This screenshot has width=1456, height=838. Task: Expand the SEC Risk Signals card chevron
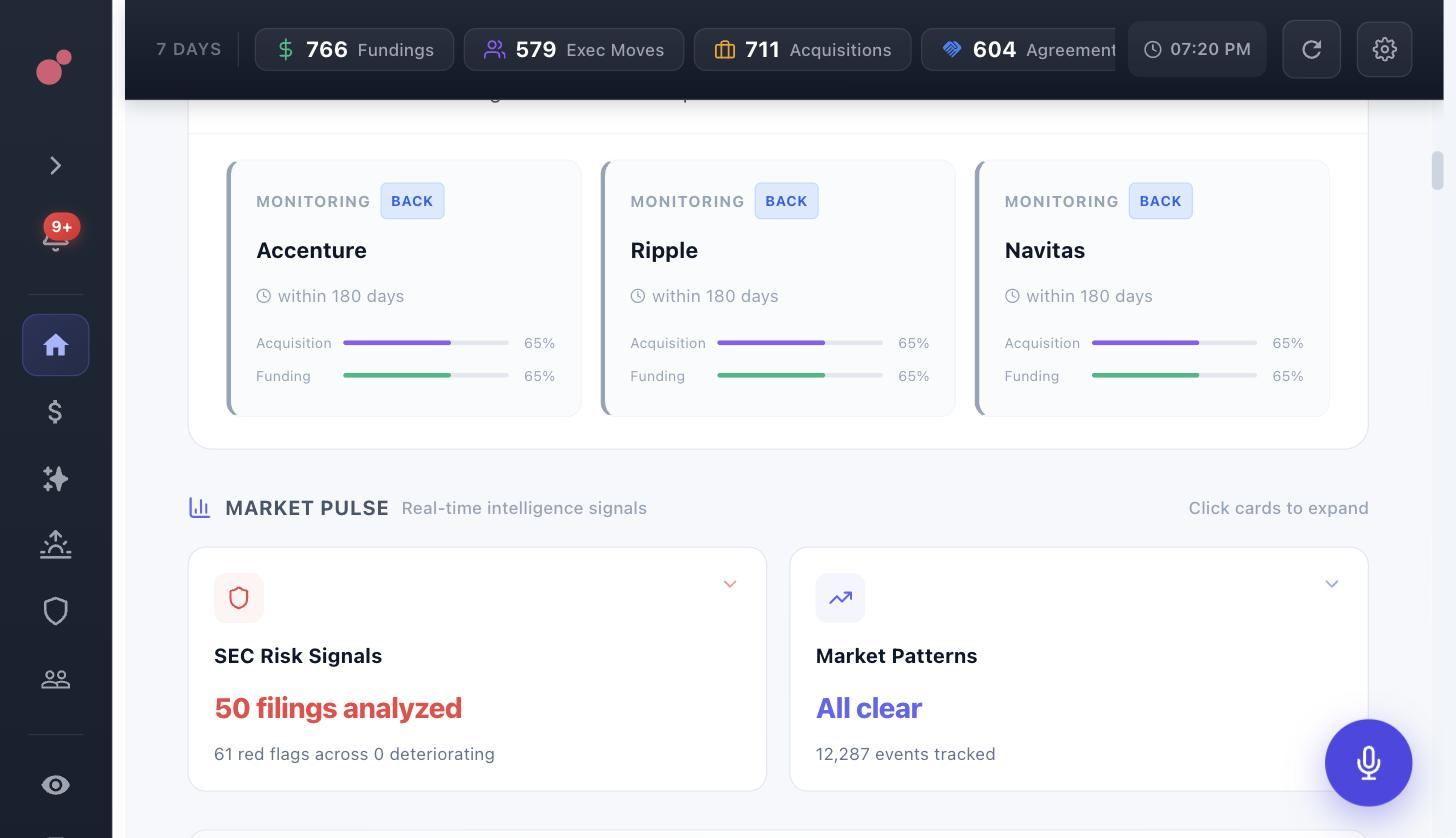[730, 584]
